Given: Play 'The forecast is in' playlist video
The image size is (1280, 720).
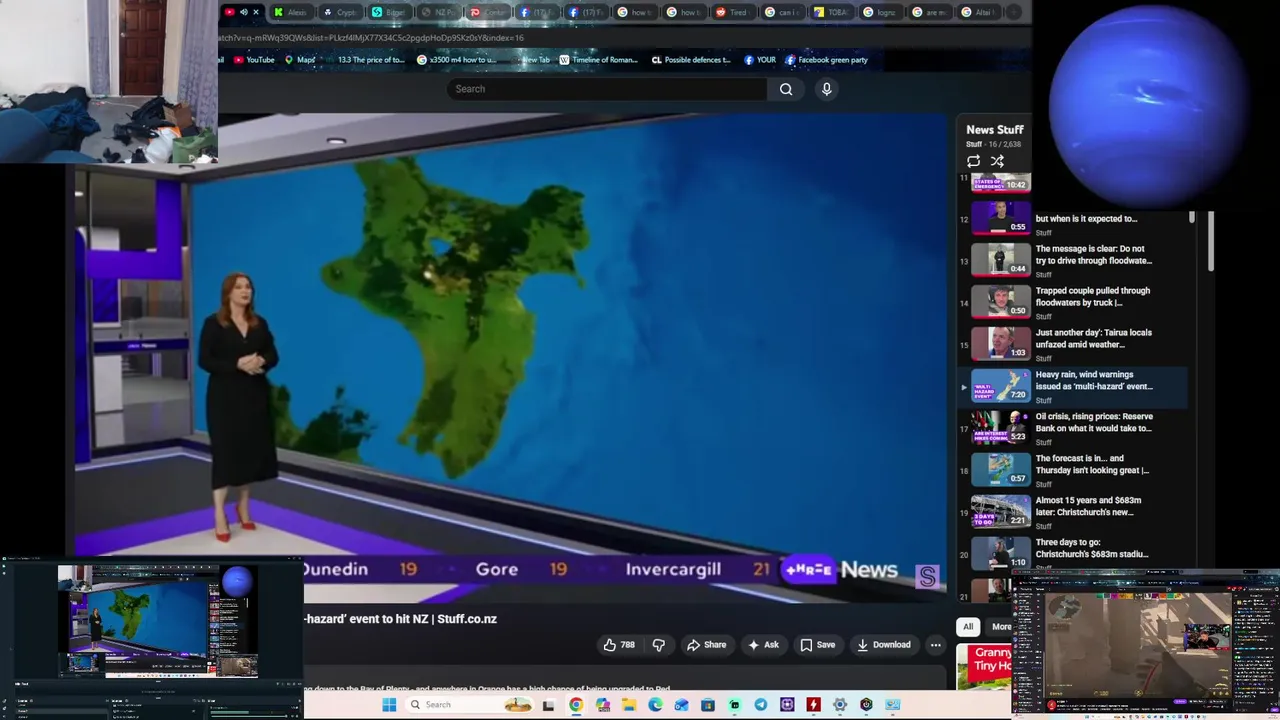Looking at the screenshot, I should [x=1075, y=470].
